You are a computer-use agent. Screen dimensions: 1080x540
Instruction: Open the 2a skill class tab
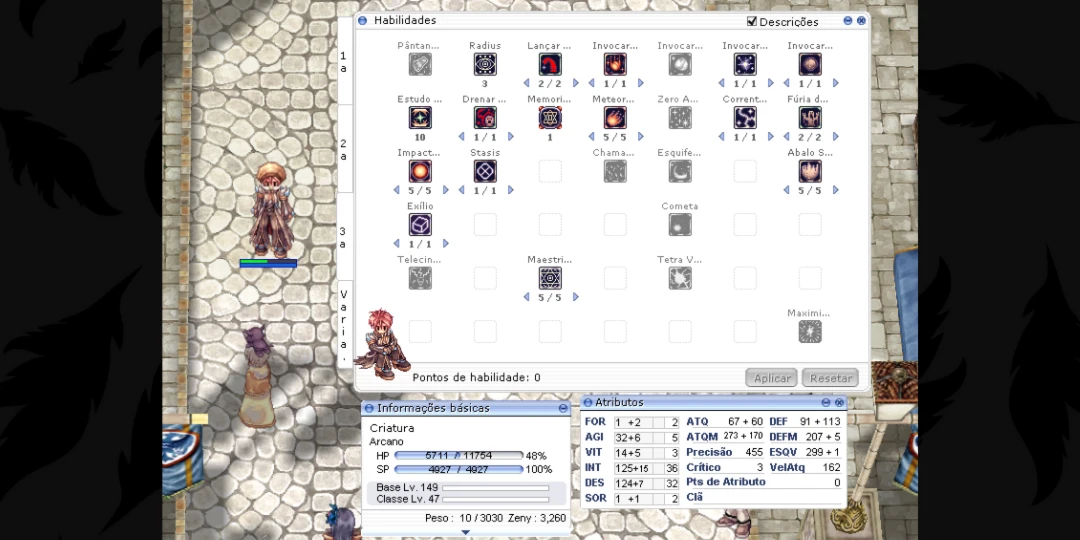[344, 149]
